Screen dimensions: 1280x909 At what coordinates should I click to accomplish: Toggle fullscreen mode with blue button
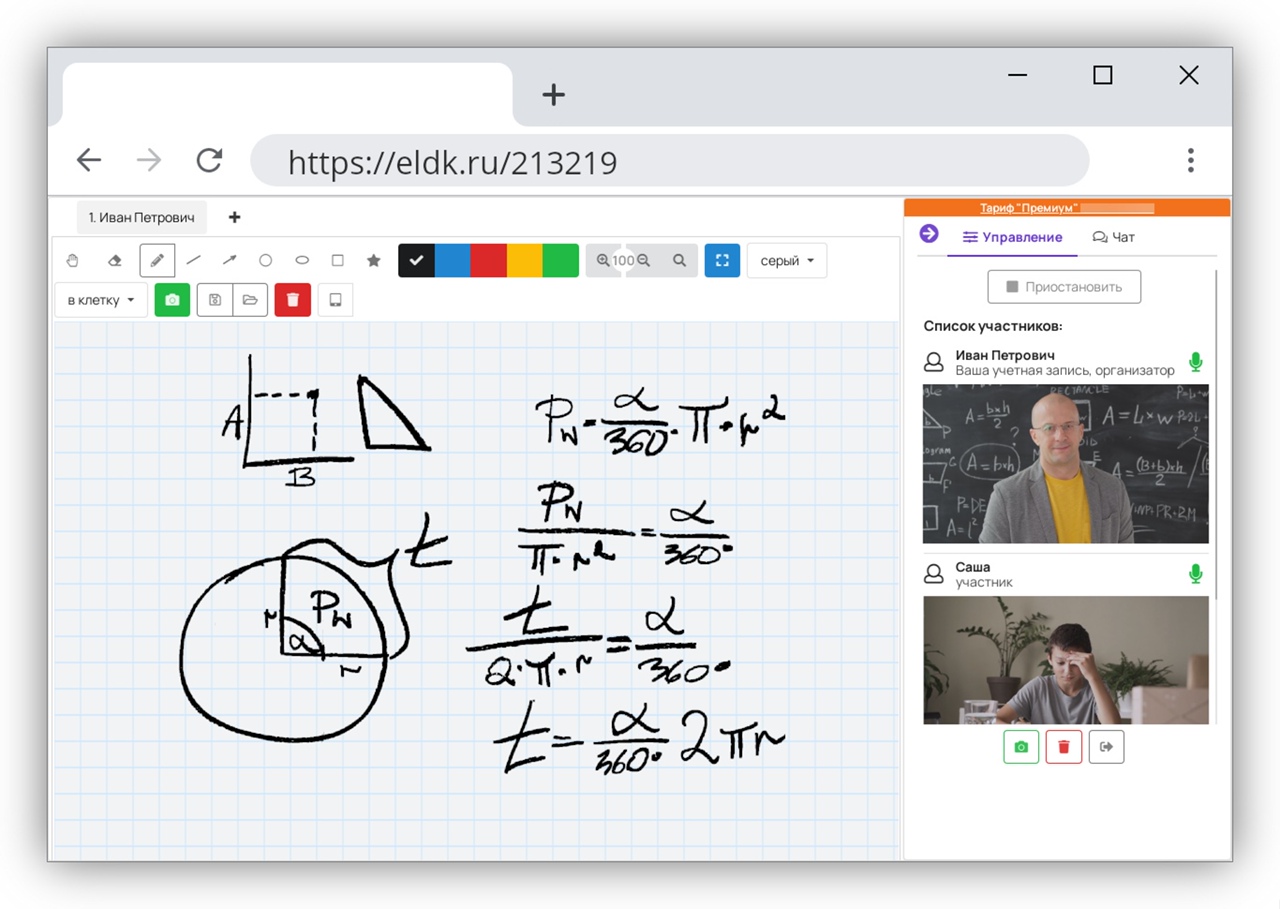click(x=722, y=260)
